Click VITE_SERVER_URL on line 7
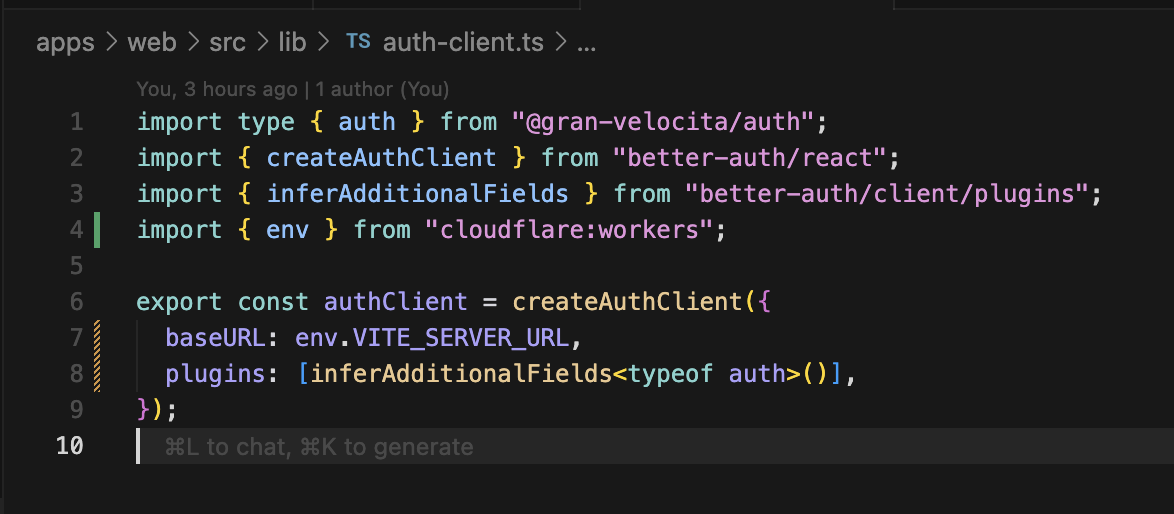This screenshot has height=514, width=1174. [x=460, y=337]
